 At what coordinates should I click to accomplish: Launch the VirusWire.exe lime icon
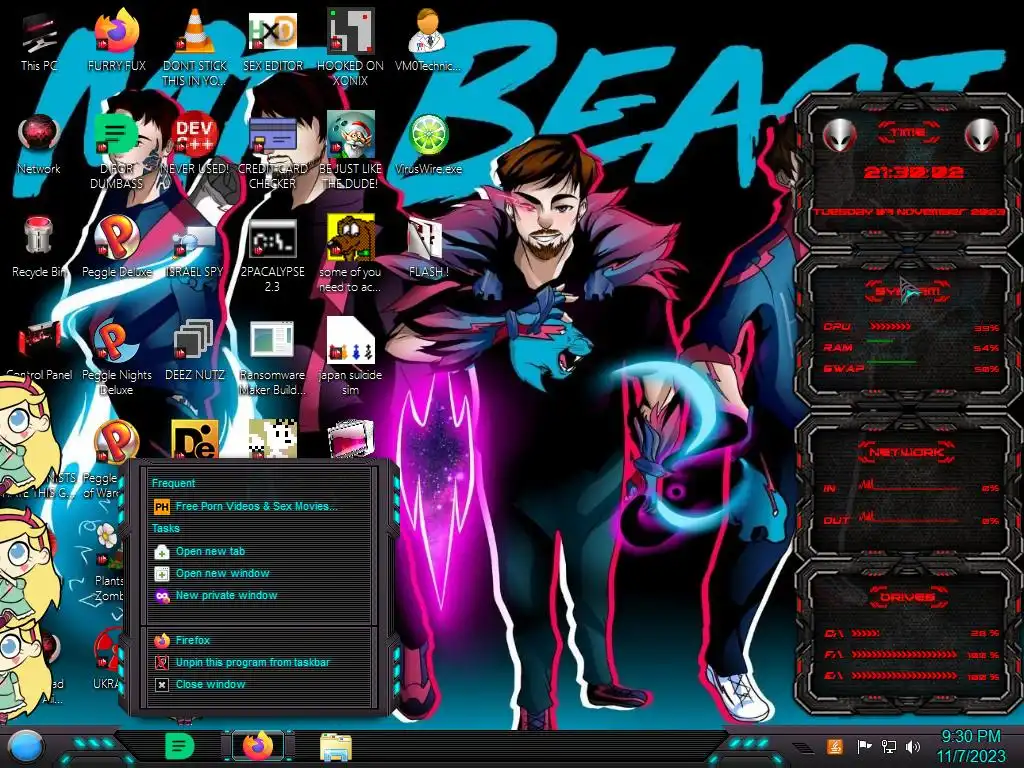428,145
